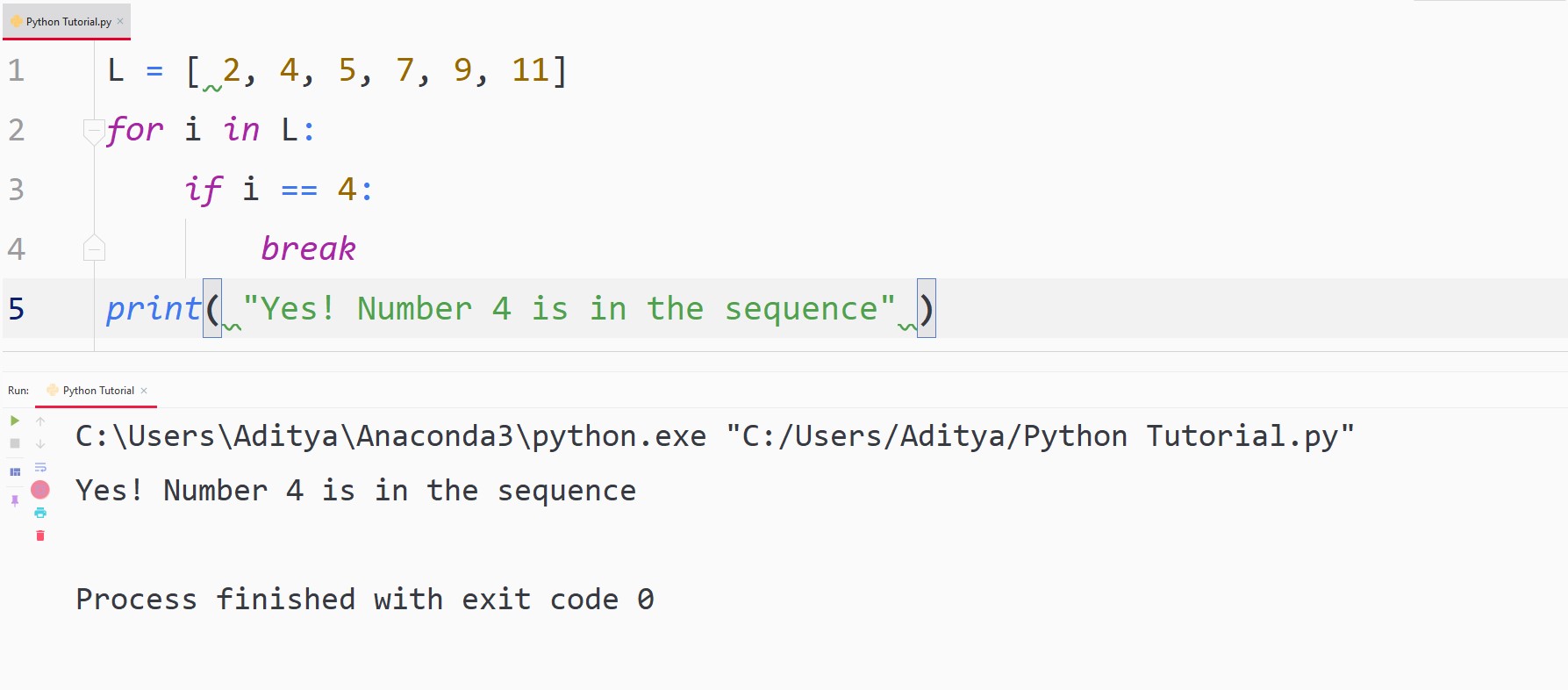Viewport: 1568px width, 690px height.
Task: Jump down the stack trace with the arrow
Action: coord(39,443)
